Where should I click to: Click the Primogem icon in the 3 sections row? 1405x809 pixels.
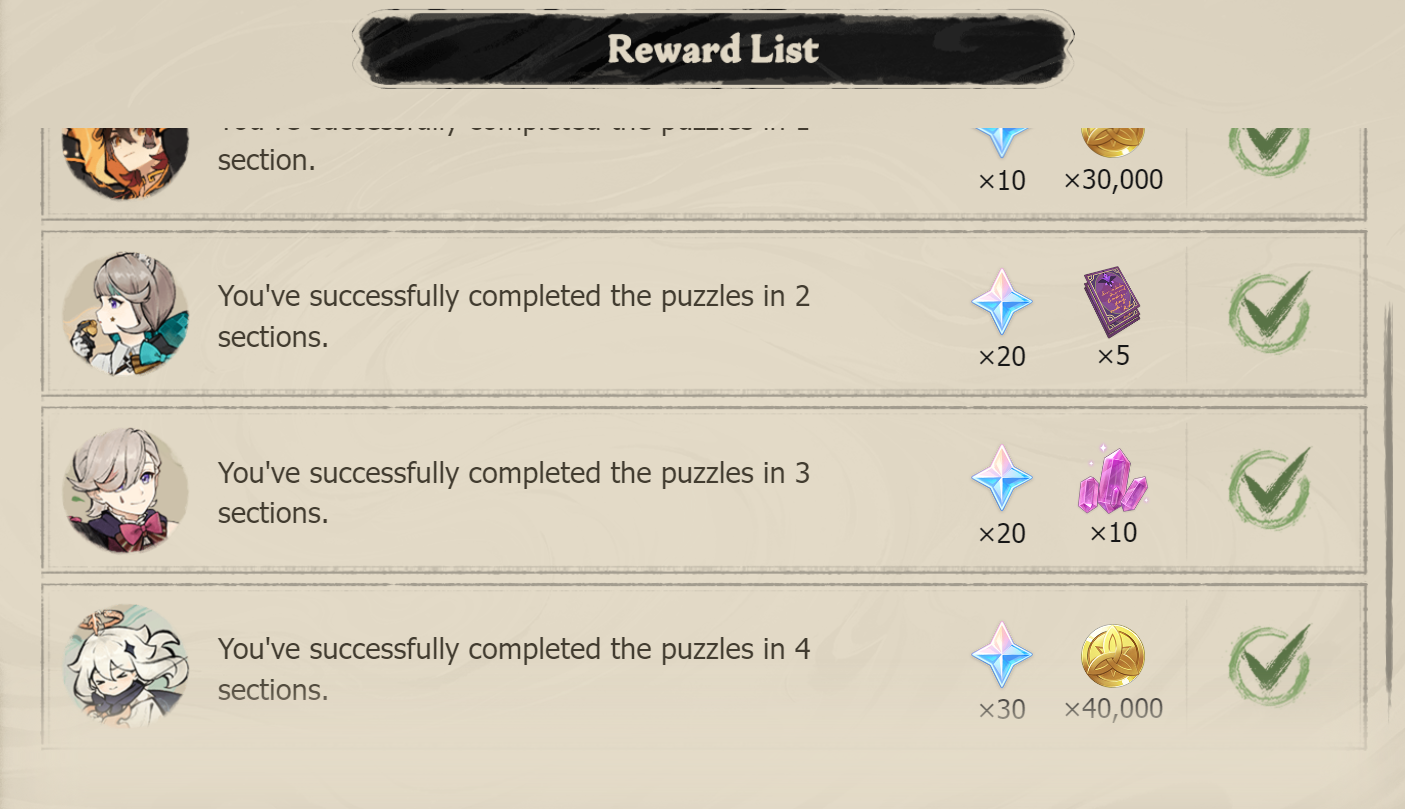pos(1001,478)
